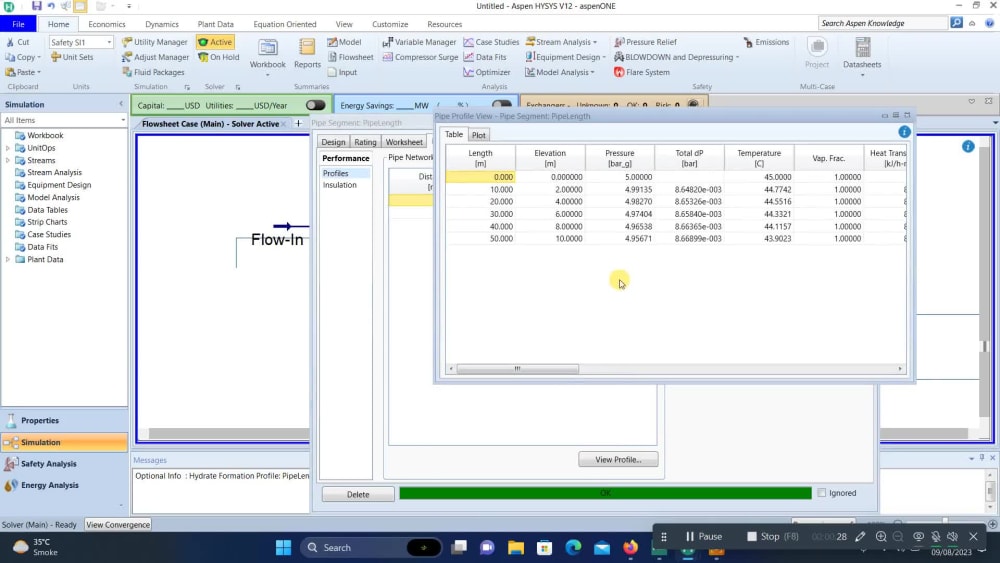Toggle the Energy Savings switch
1000x563 pixels.
(x=502, y=105)
